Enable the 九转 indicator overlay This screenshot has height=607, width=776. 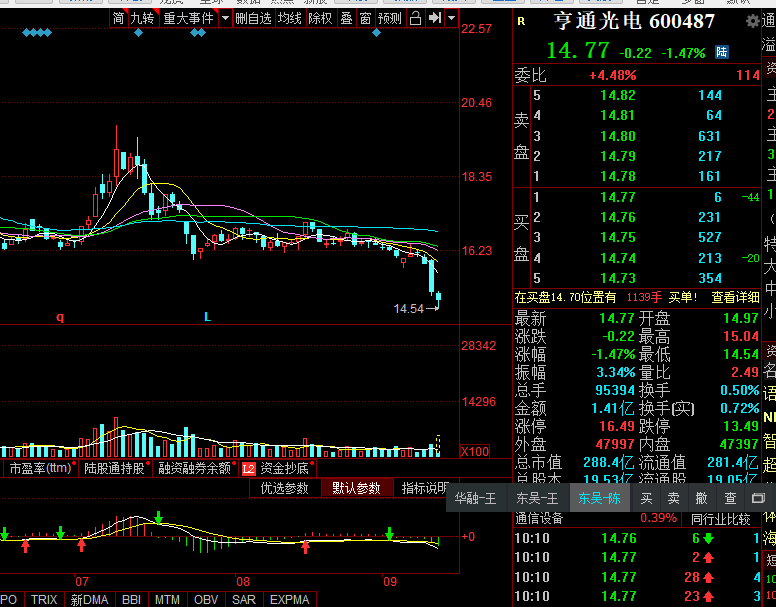point(143,19)
